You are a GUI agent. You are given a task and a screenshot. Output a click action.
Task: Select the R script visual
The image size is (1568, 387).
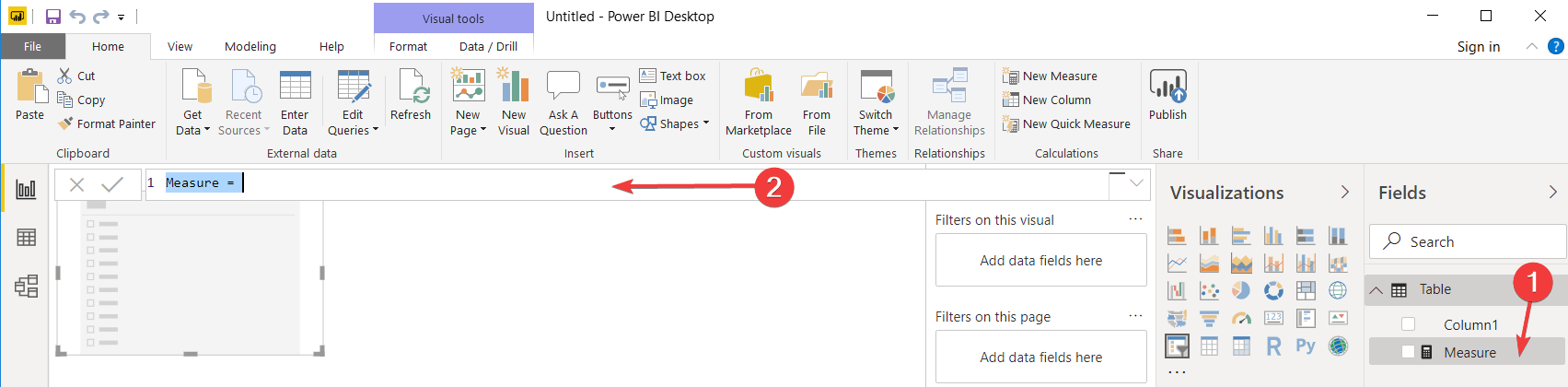(1273, 346)
